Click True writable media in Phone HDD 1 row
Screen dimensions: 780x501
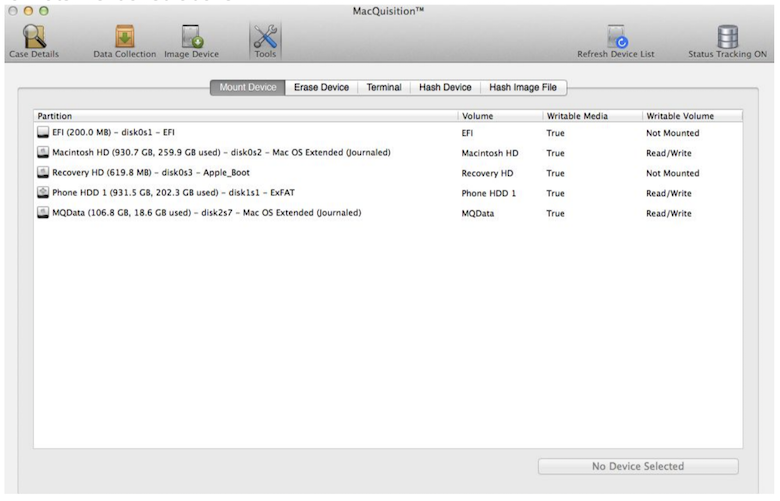555,194
